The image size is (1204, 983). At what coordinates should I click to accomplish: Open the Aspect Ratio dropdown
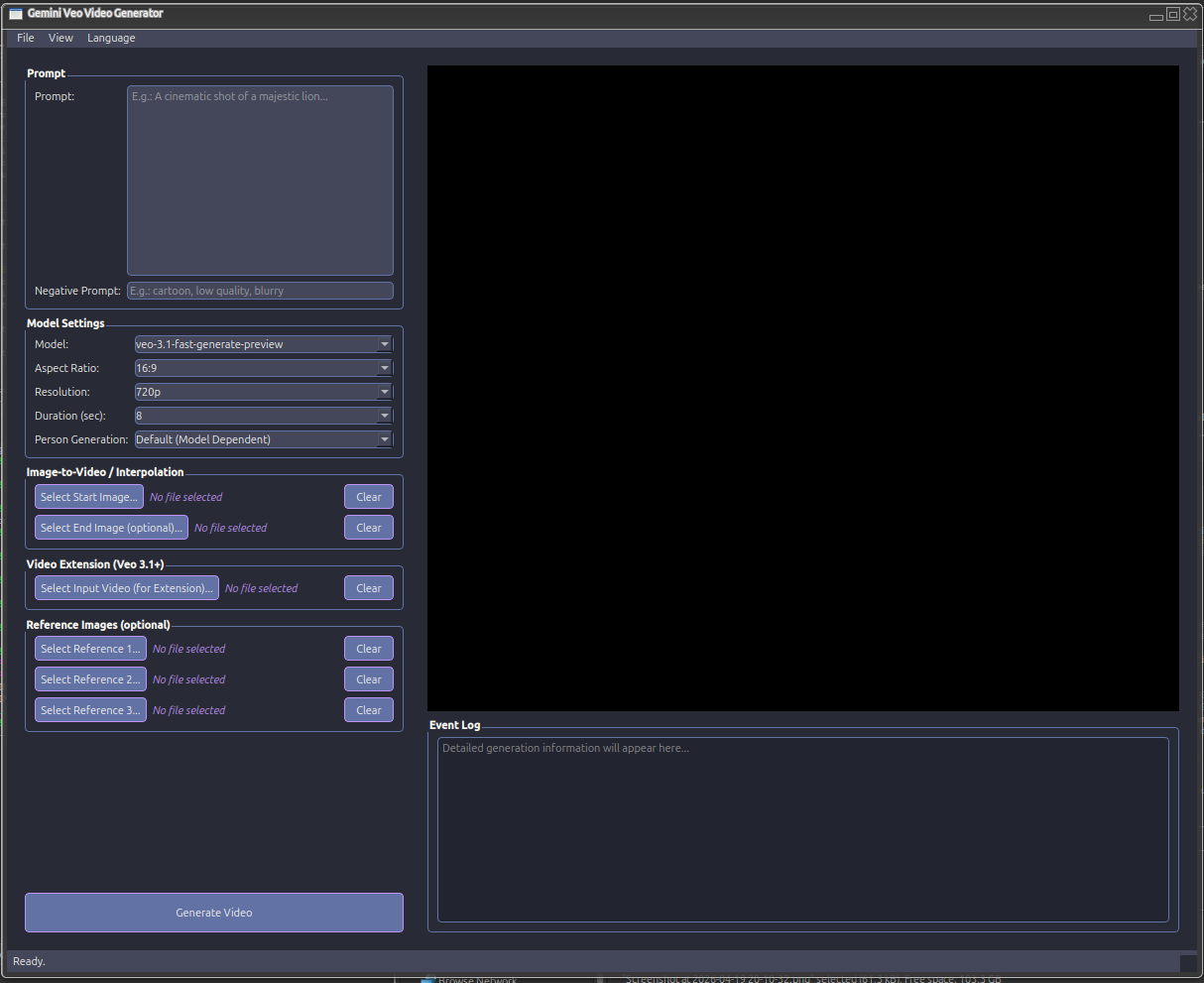[264, 368]
